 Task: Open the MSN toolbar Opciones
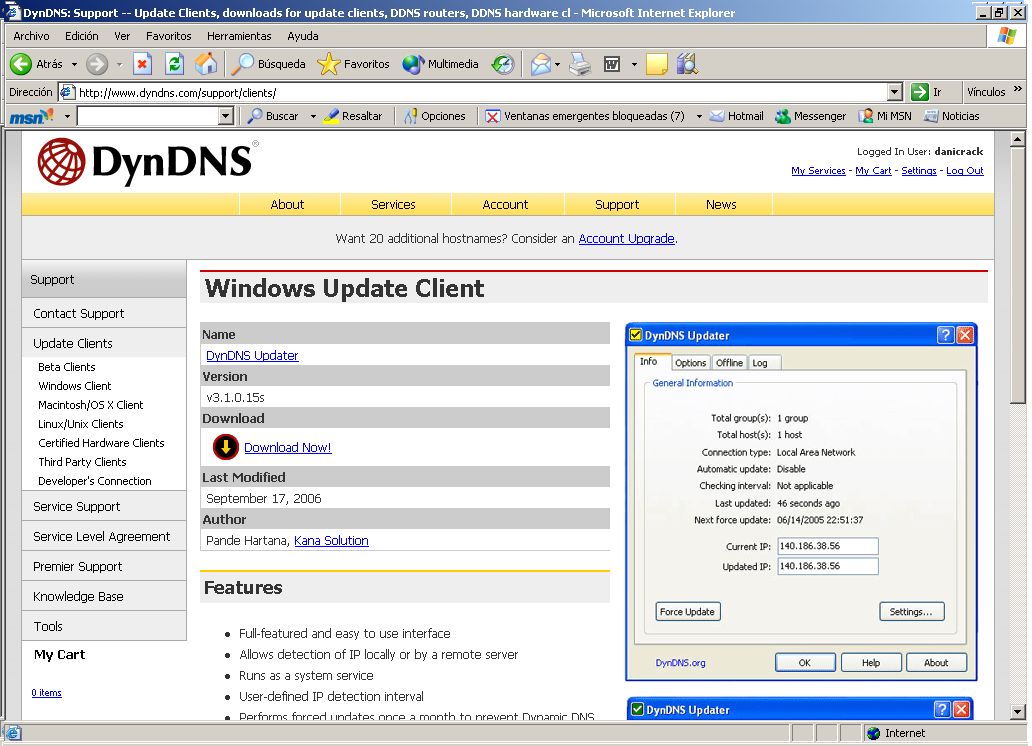[x=434, y=117]
